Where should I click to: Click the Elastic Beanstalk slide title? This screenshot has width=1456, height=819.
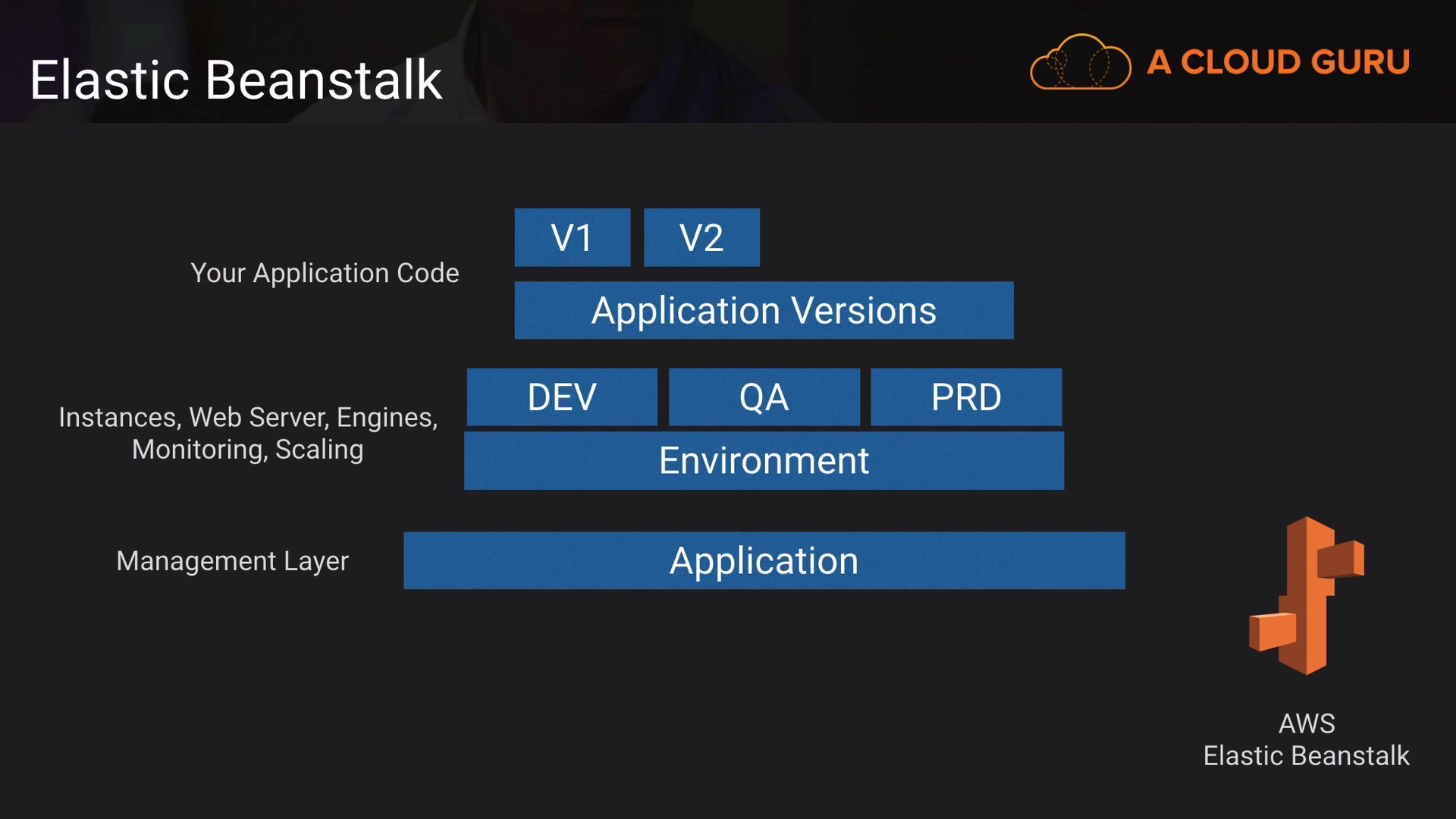coord(236,80)
